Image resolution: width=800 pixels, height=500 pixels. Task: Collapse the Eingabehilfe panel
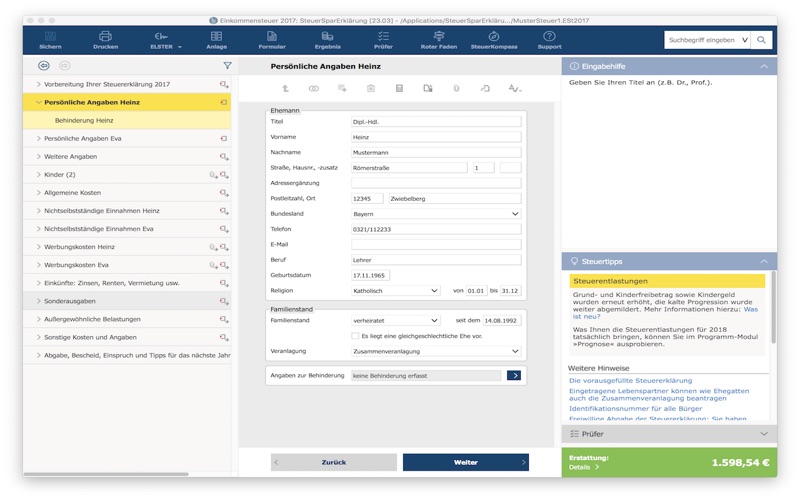tap(764, 66)
